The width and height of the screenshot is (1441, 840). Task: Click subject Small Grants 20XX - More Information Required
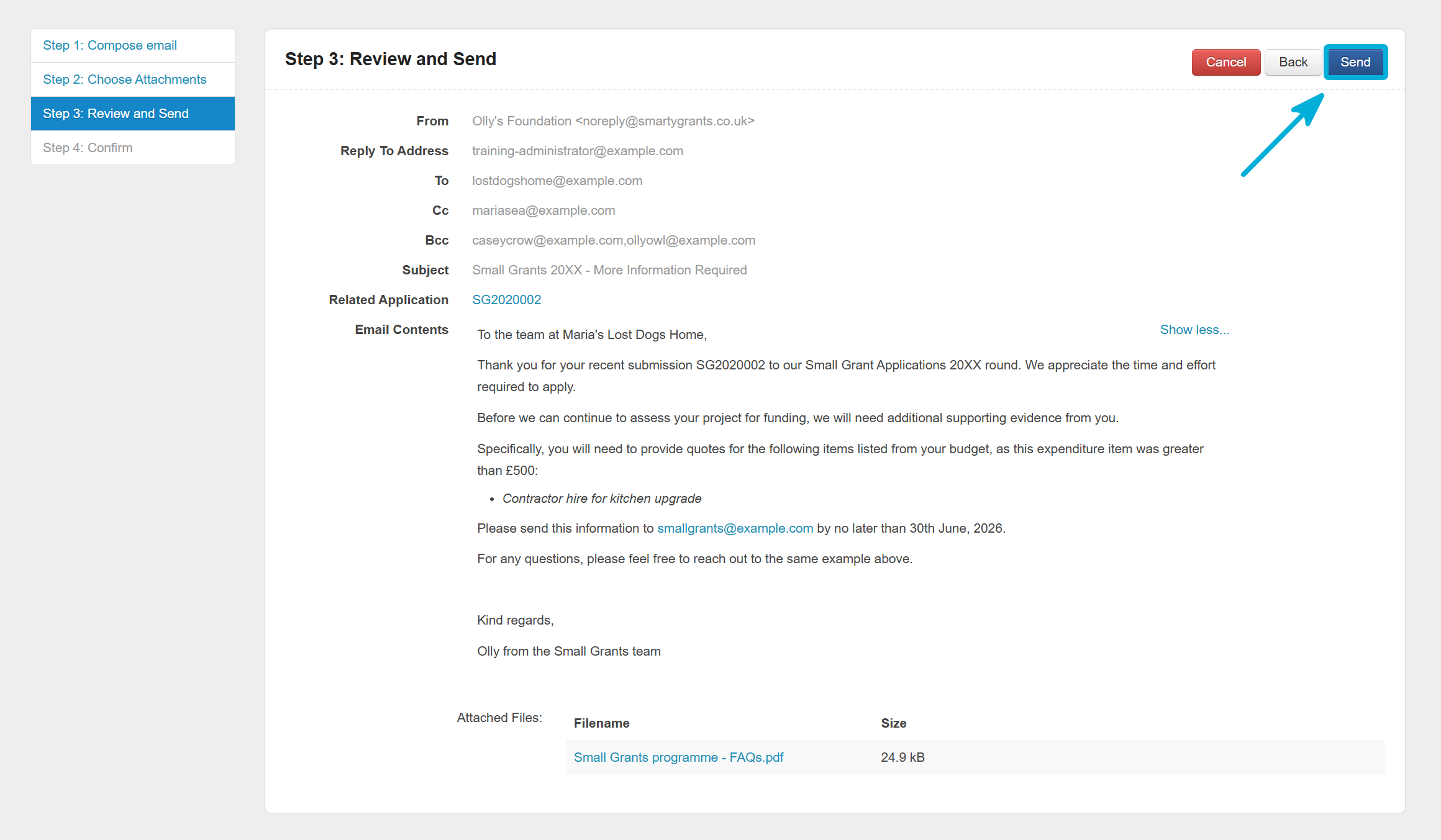[609, 270]
